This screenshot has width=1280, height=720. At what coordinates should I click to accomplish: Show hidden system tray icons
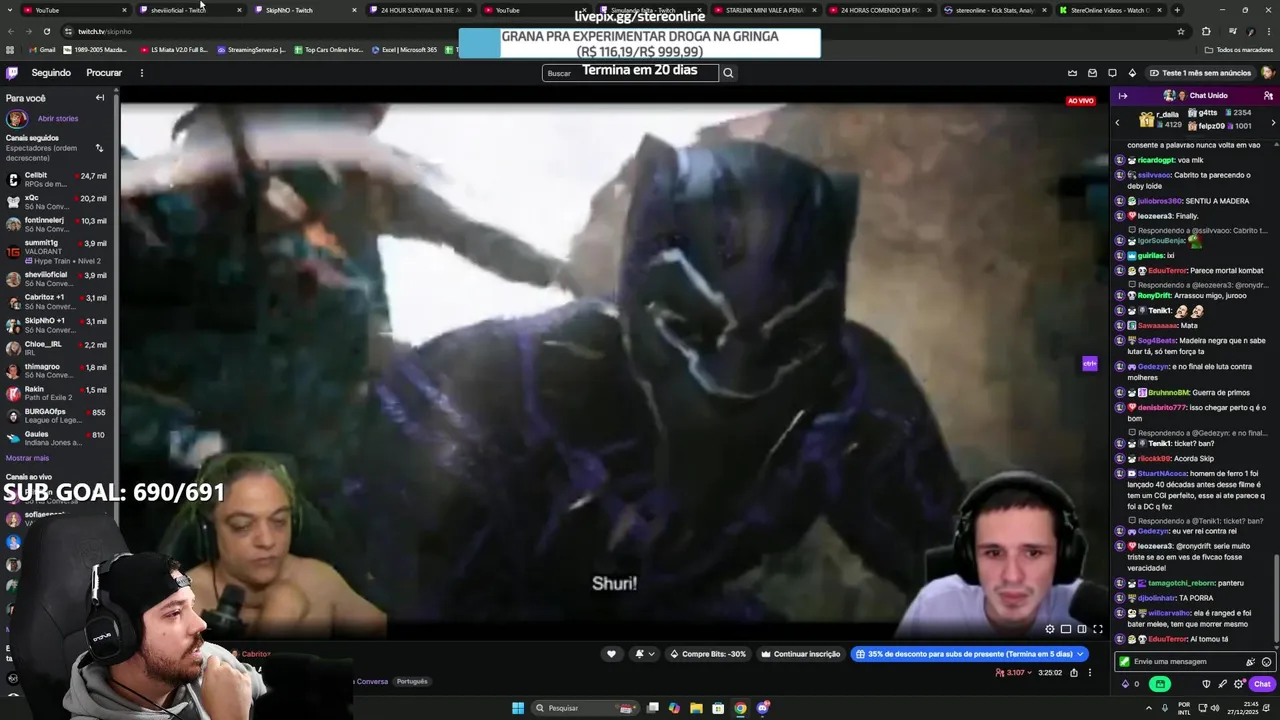(x=1149, y=708)
